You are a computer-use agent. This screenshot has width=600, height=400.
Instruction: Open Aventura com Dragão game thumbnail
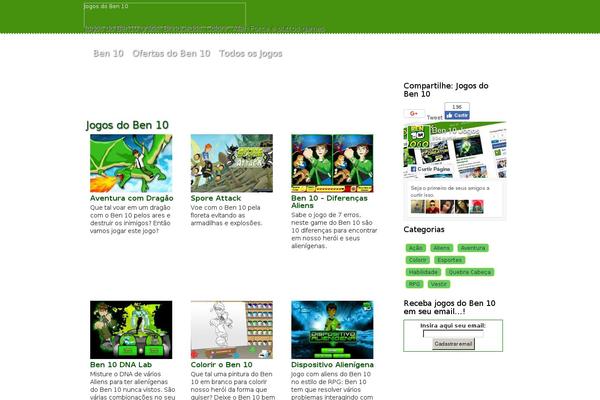pyautogui.click(x=131, y=163)
